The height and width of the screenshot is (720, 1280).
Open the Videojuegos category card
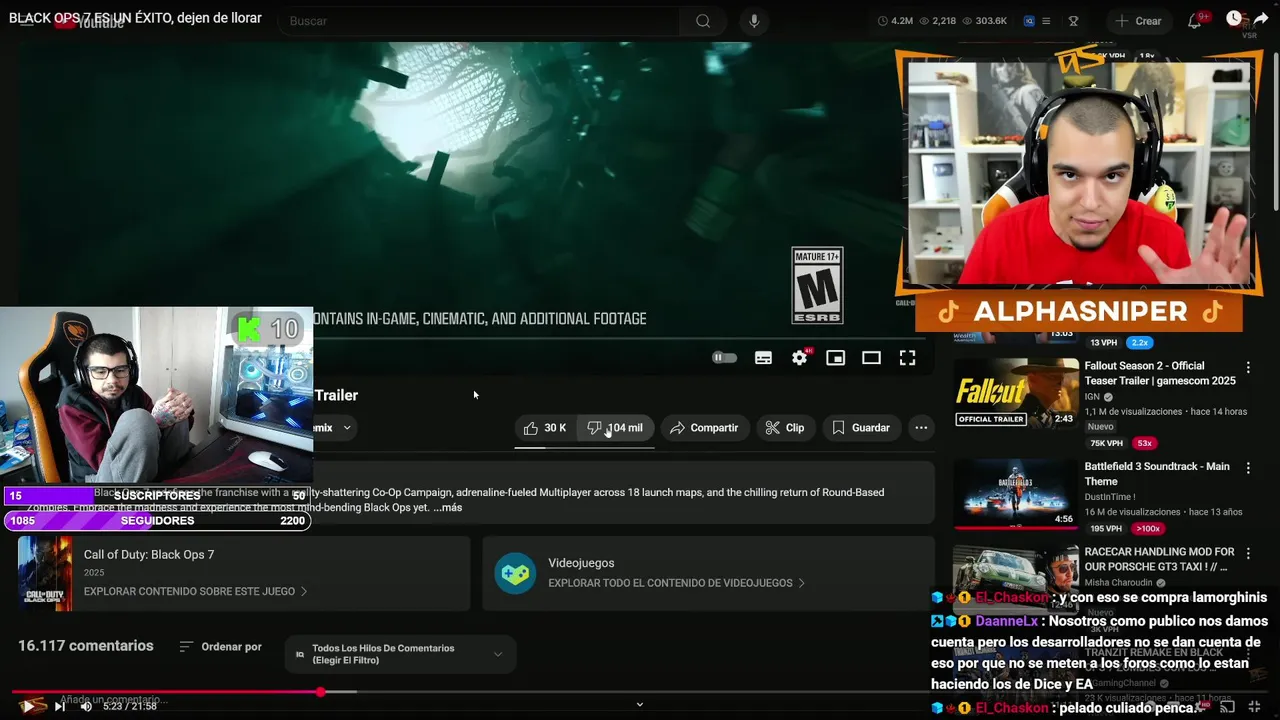coord(708,573)
